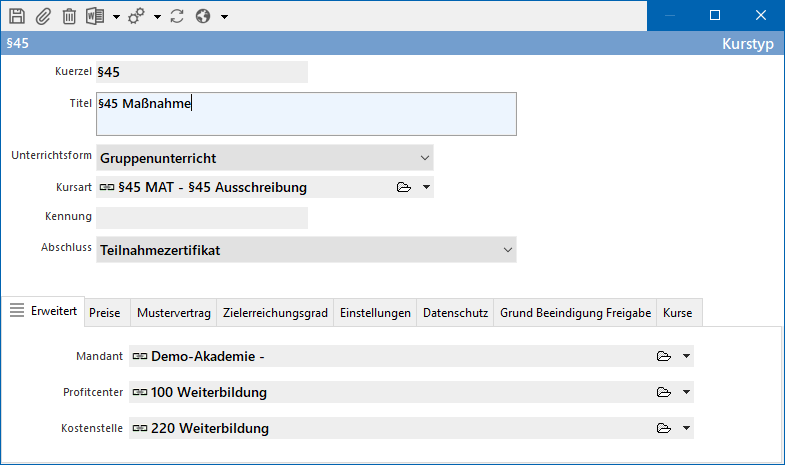Open folder icon in Kursart field
The image size is (785, 465).
(404, 187)
